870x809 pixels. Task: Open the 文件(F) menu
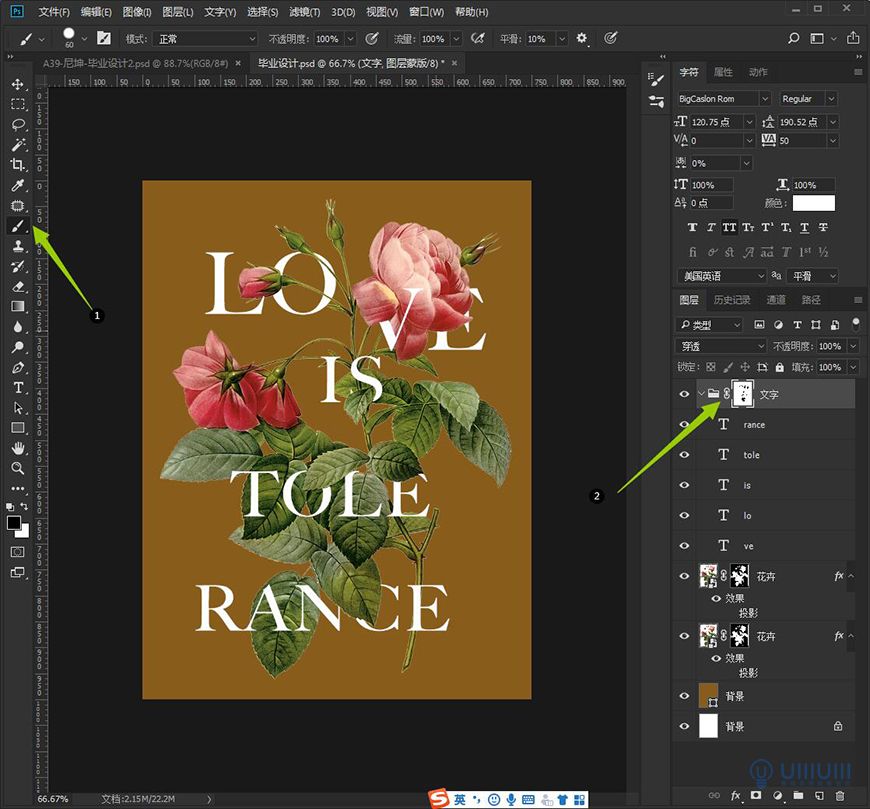[54, 12]
